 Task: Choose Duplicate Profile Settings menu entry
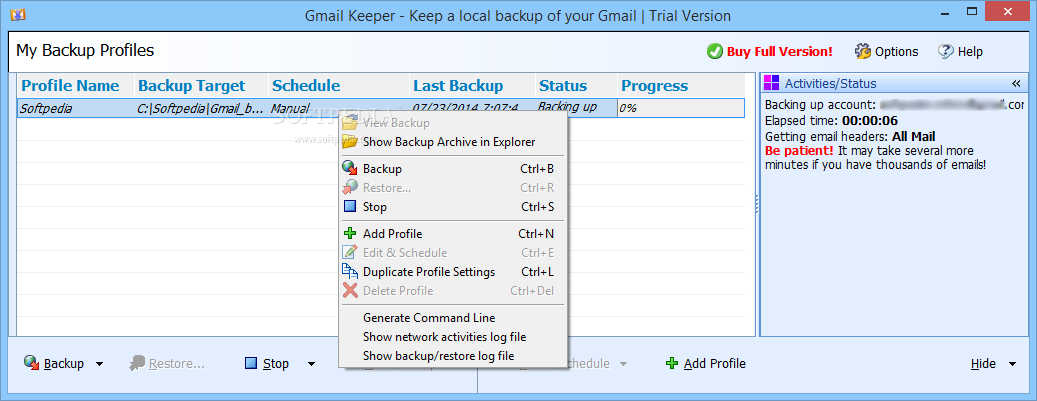point(452,272)
